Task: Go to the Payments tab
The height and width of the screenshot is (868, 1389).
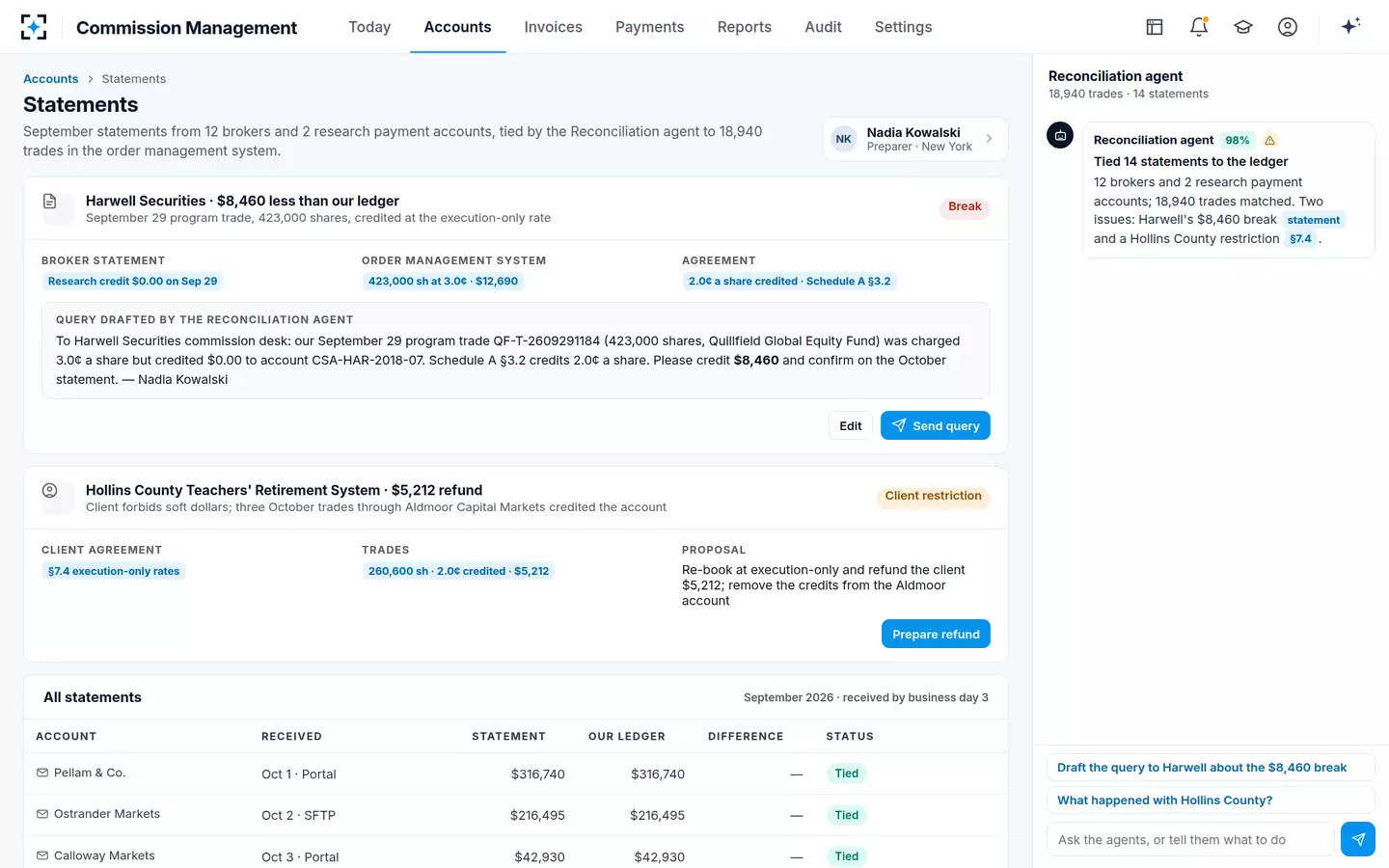Action: click(x=650, y=27)
